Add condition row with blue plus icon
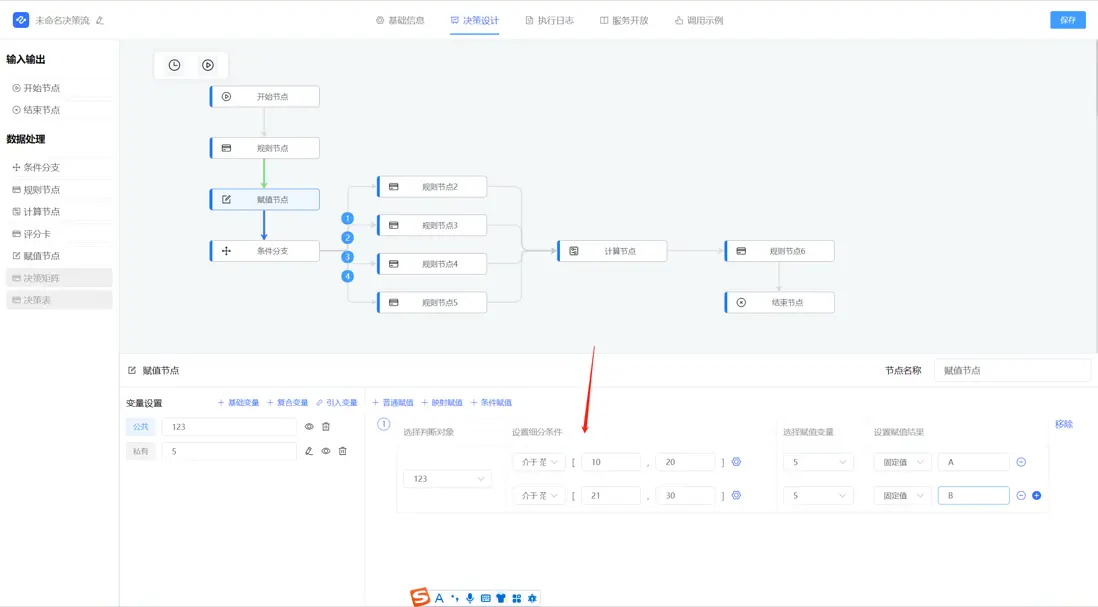The image size is (1098, 607). tap(1036, 496)
